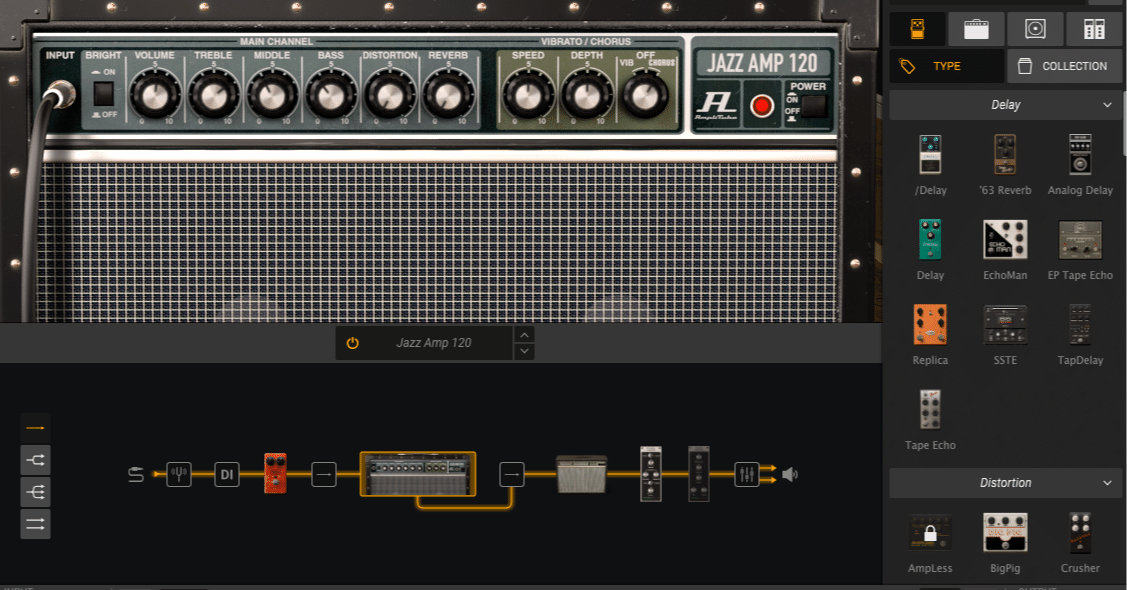Click the TREBLE knob
This screenshot has height=590, width=1127.
tap(213, 96)
